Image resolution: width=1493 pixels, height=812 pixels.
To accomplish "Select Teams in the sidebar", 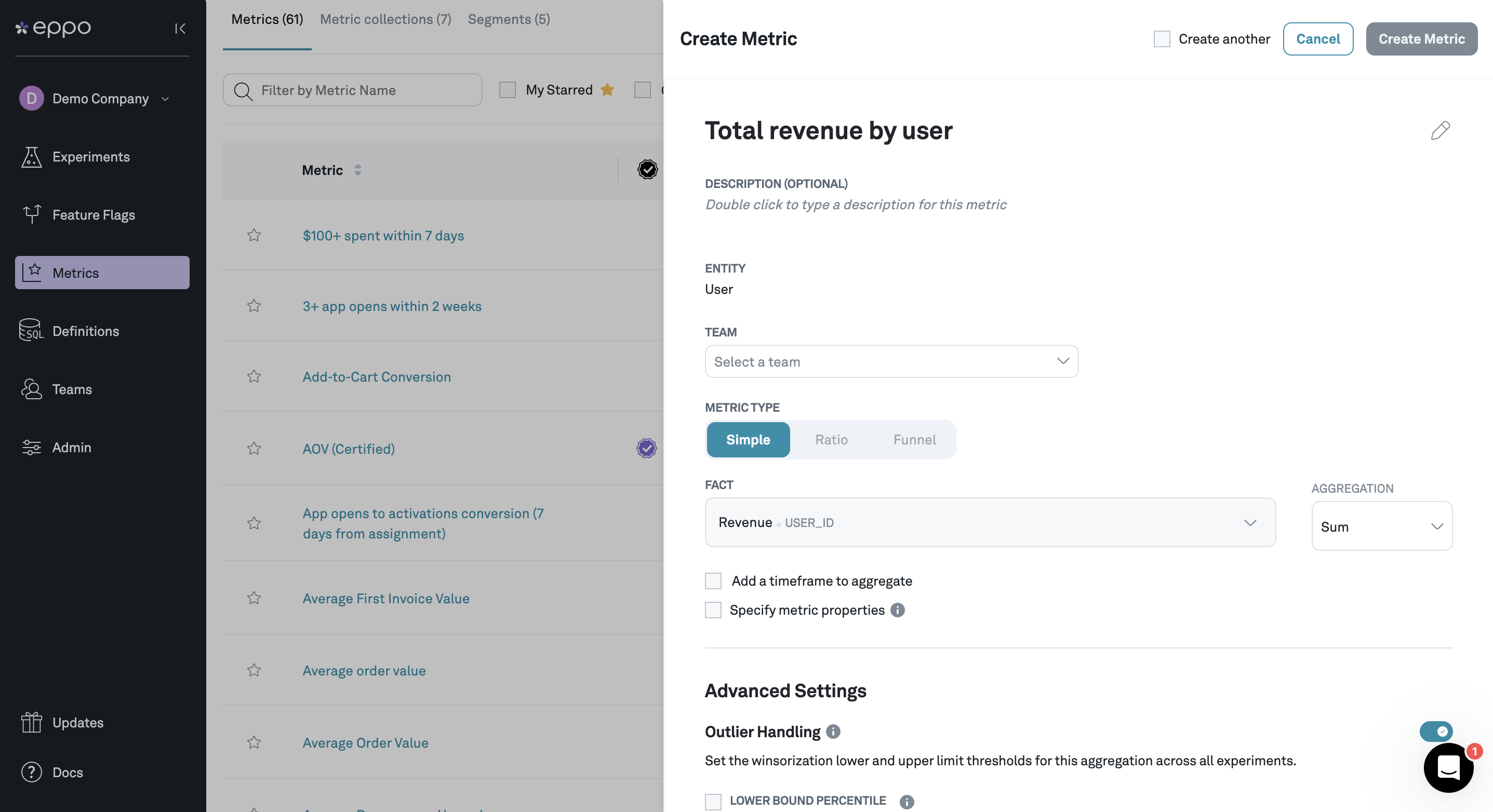I will click(72, 389).
